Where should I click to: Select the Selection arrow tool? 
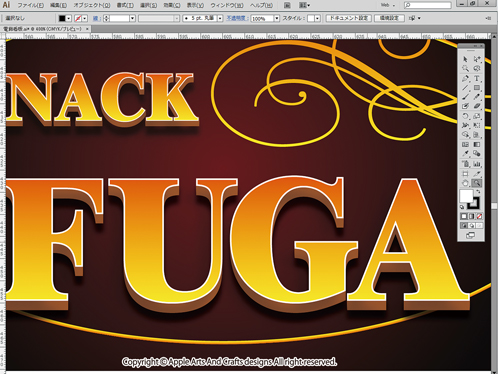465,59
